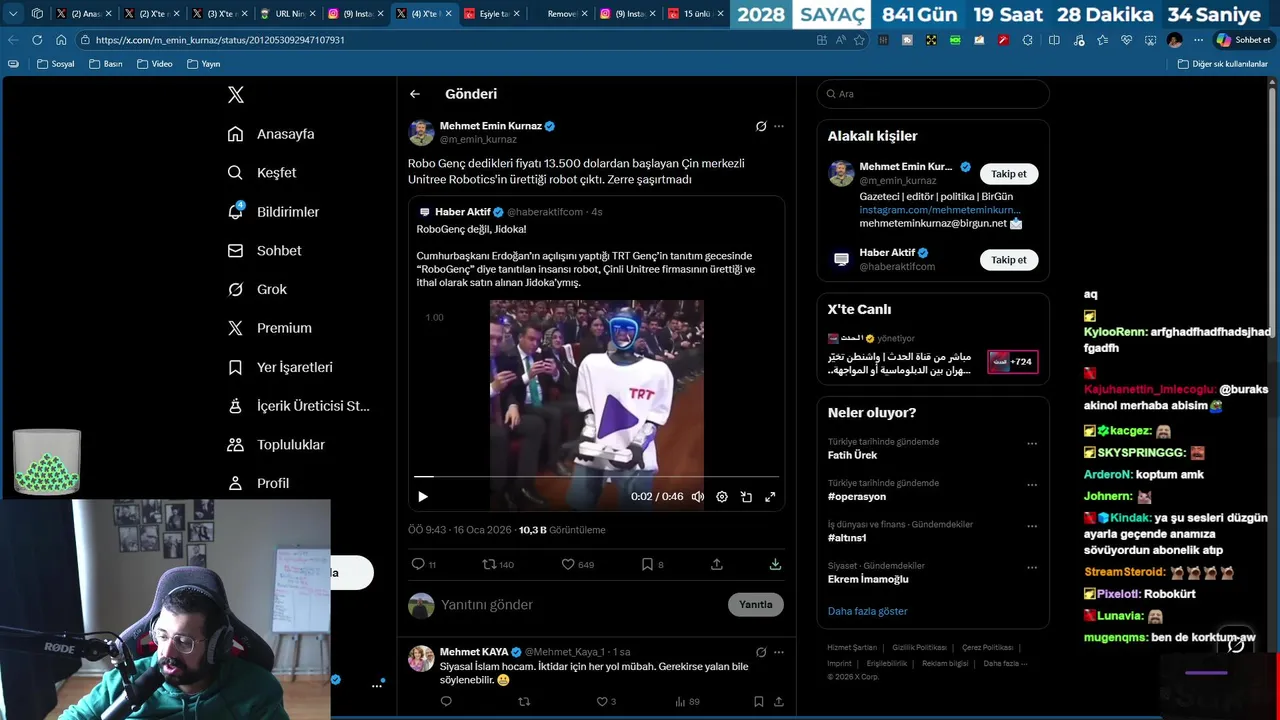Image resolution: width=1280 pixels, height=720 pixels.
Task: Open more options for #operasyon trend
Action: click(x=1032, y=485)
